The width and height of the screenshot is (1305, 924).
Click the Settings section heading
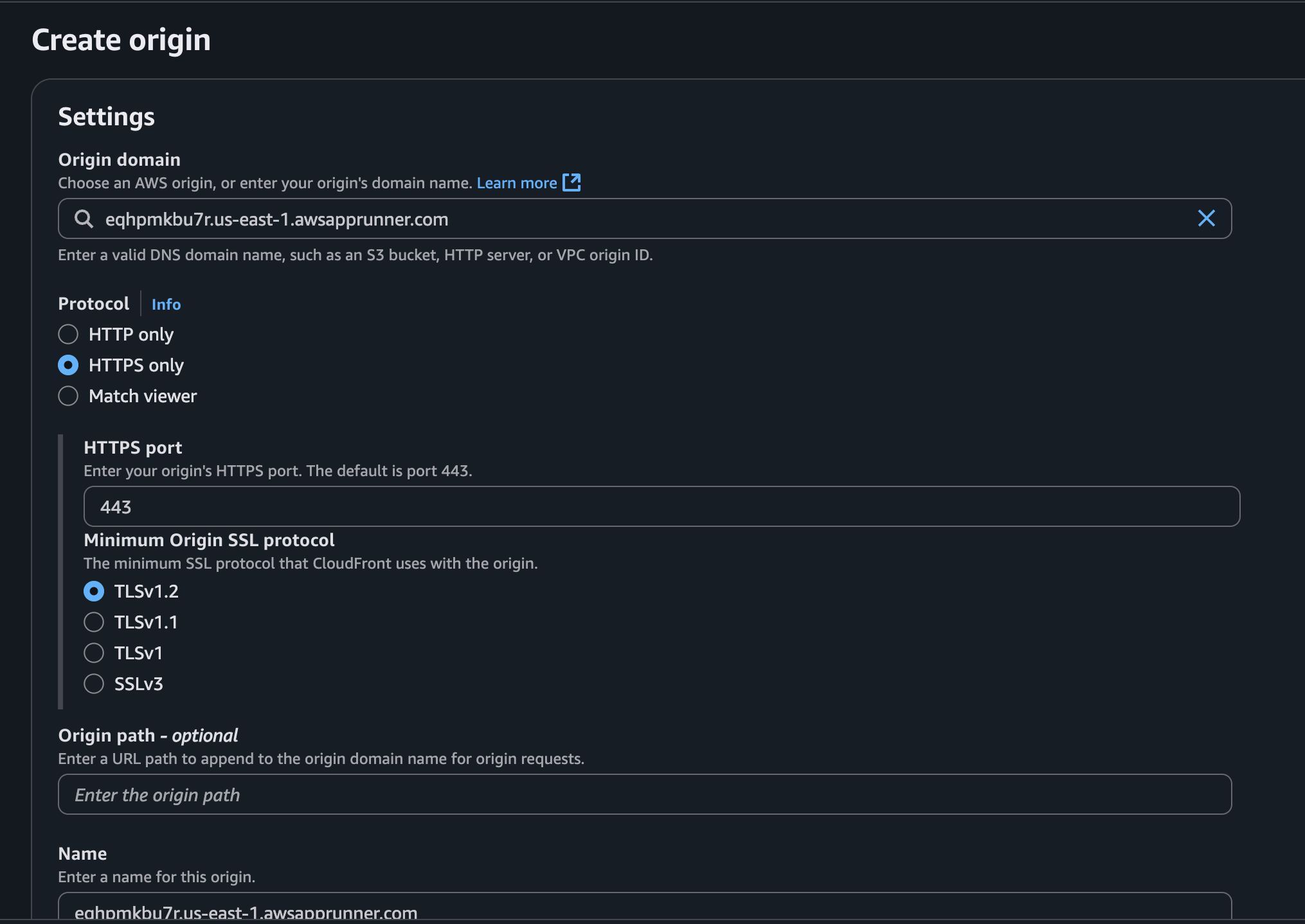tap(106, 116)
